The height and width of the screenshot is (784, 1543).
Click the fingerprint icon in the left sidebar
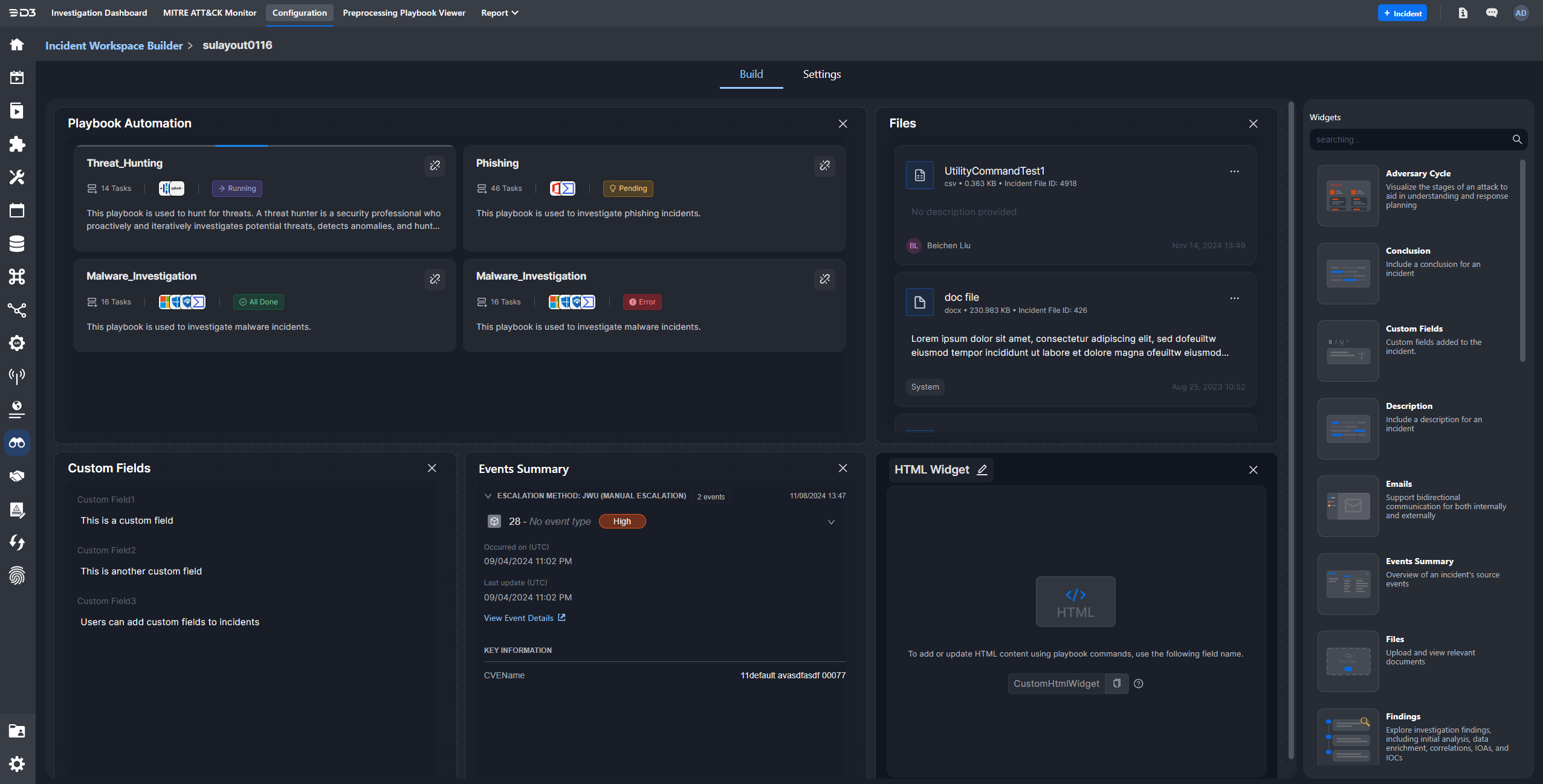[17, 575]
